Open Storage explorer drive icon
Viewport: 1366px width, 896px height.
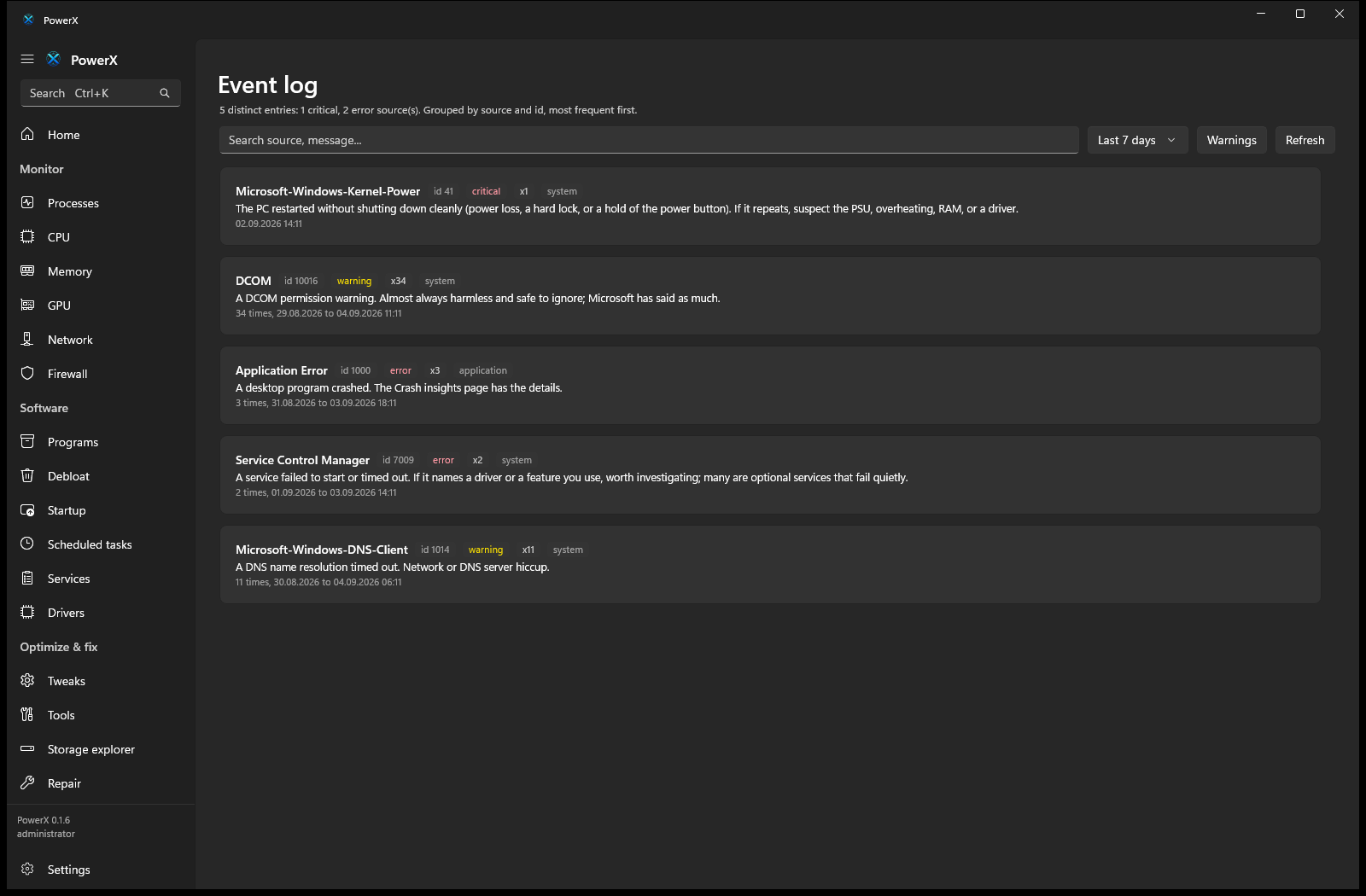[27, 748]
